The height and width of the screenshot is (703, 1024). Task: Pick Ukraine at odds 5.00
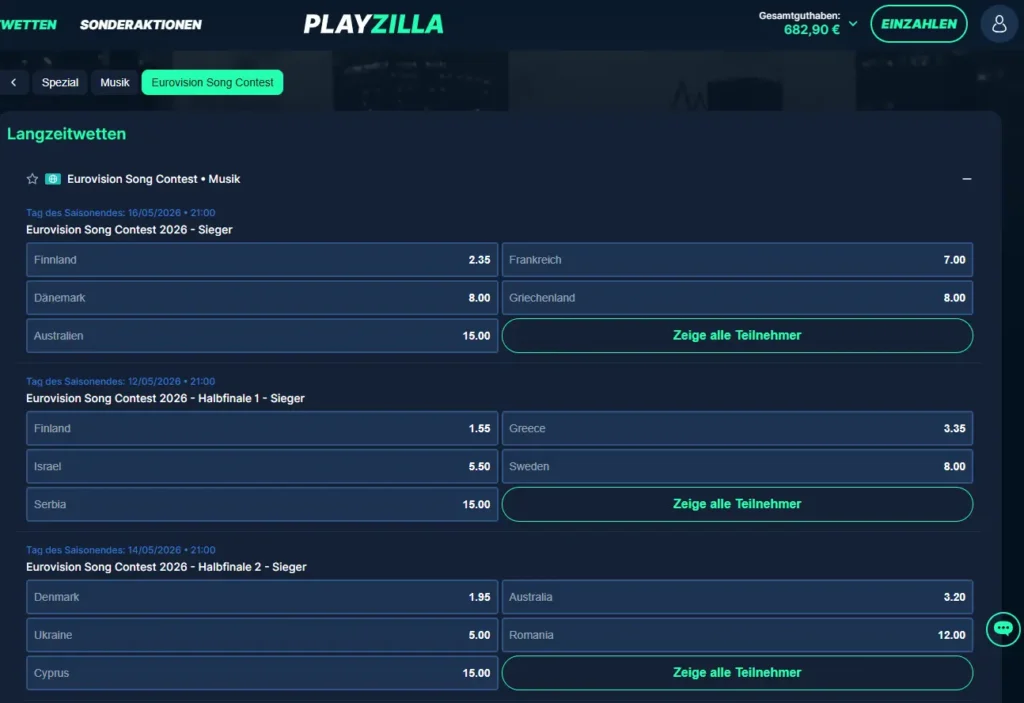262,634
